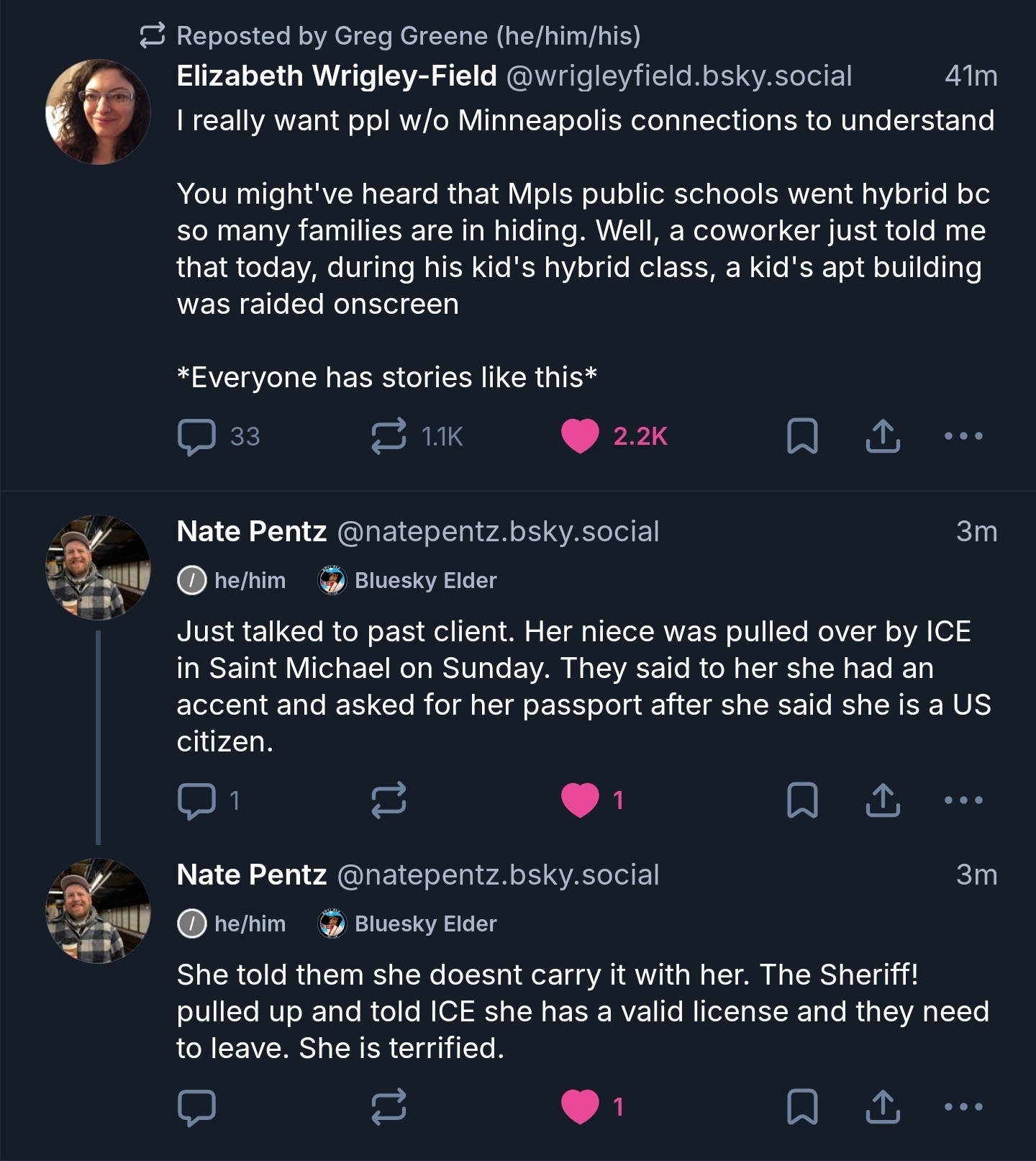This screenshot has width=1036, height=1161.
Task: Reply to Nate's Sheriff post
Action: (x=196, y=1107)
